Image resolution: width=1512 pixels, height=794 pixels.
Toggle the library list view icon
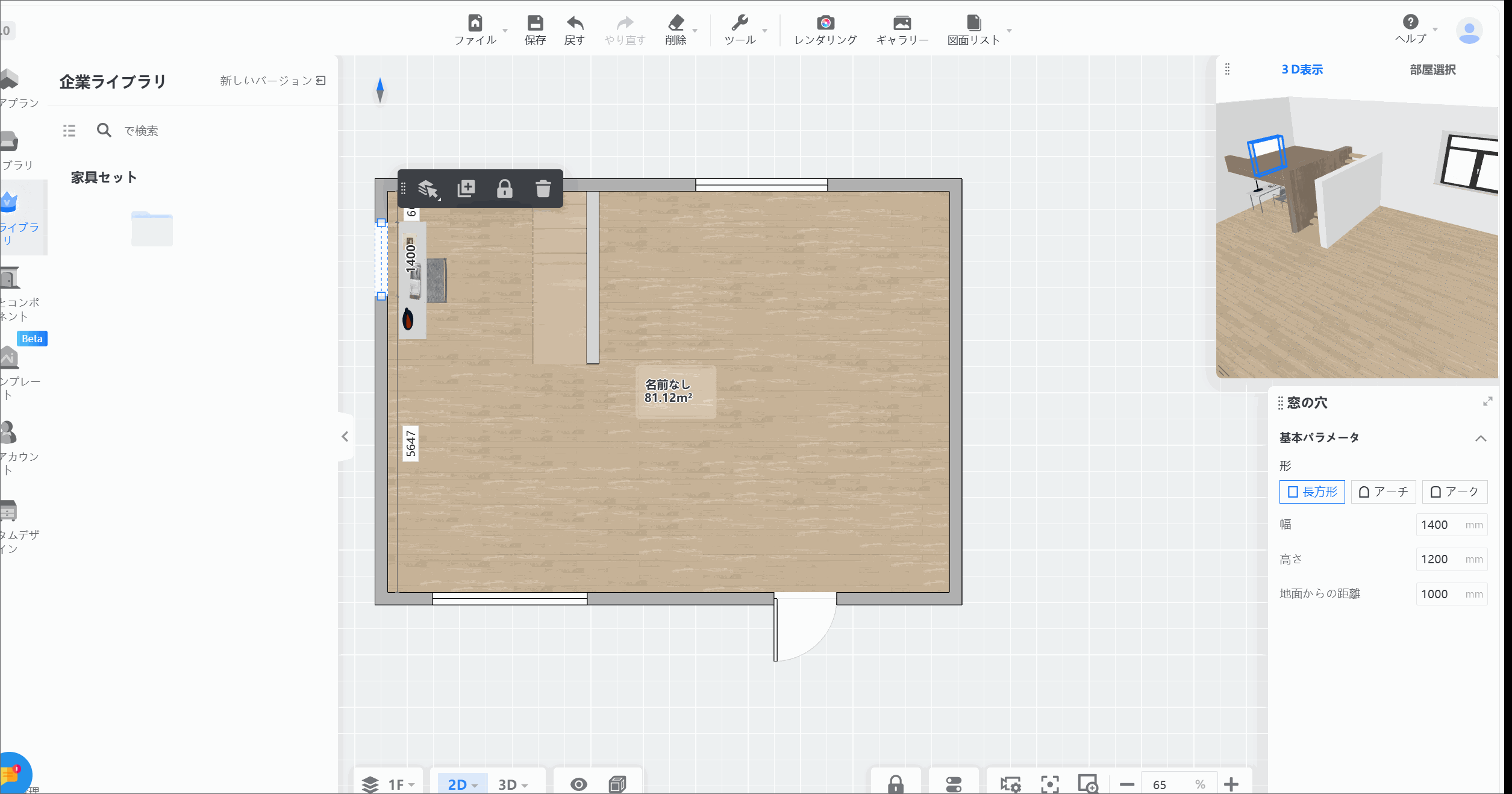pos(69,131)
